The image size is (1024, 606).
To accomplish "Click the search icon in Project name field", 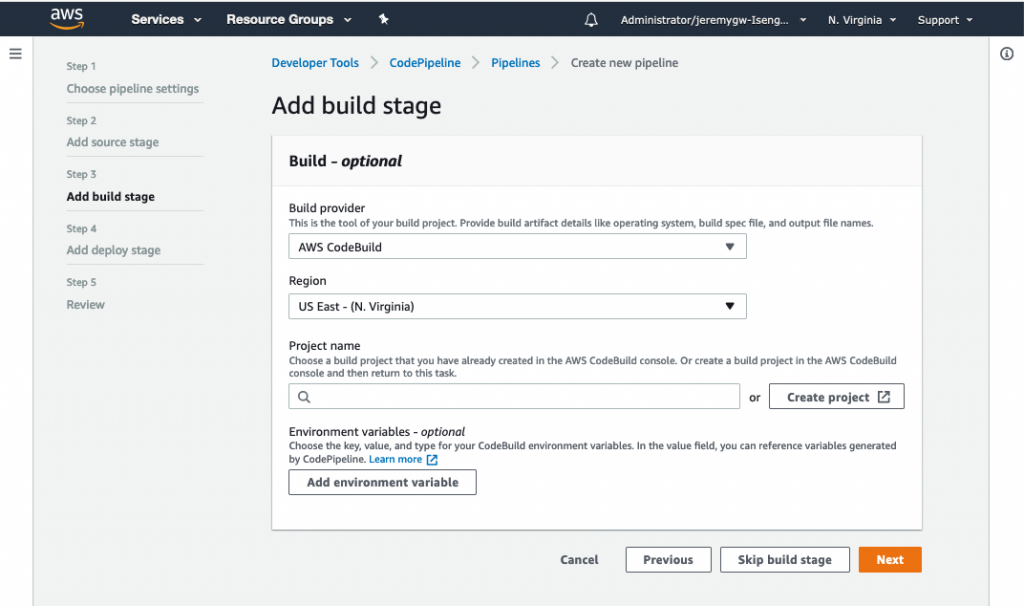I will (304, 397).
